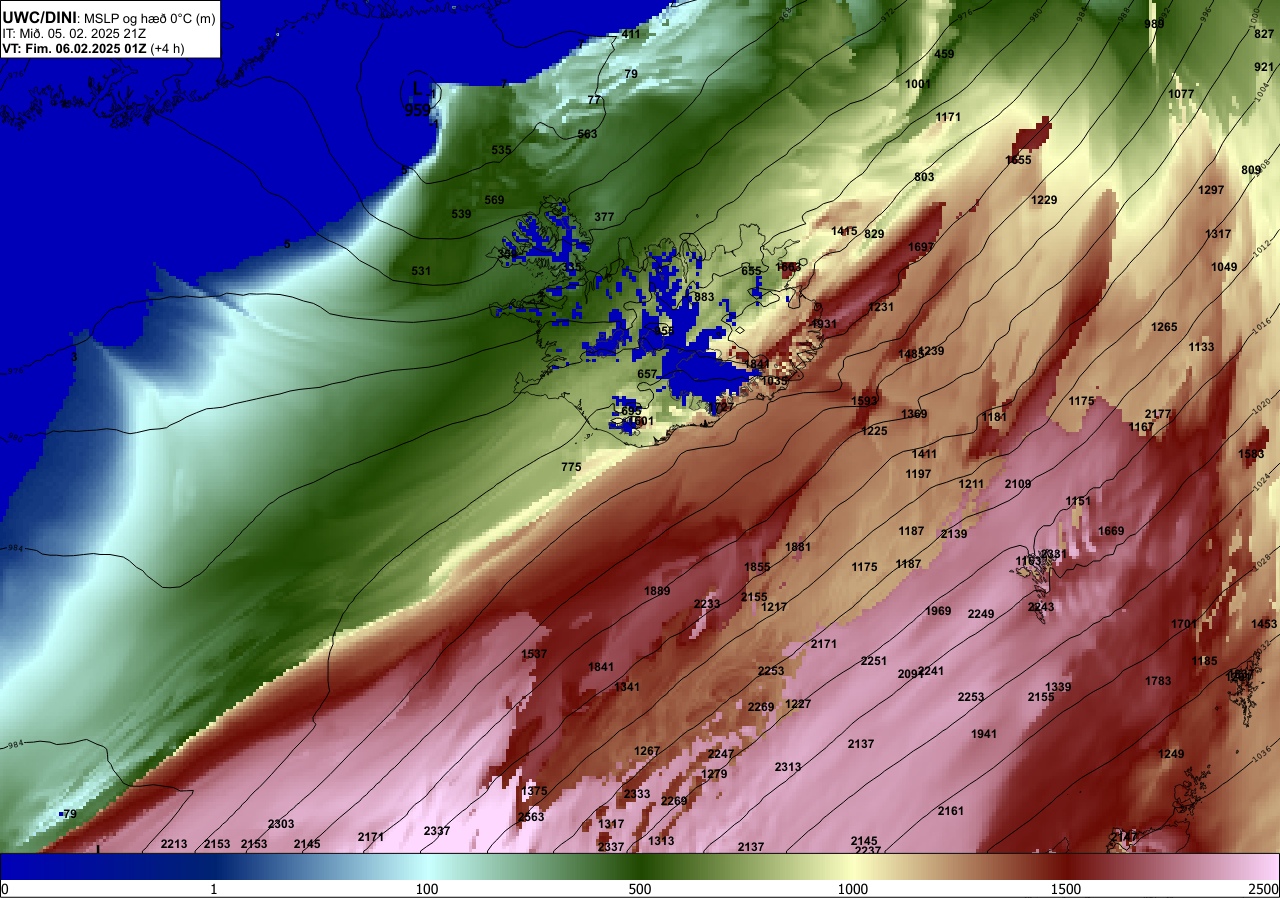Image resolution: width=1280 pixels, height=898 pixels.
Task: Click the height value 377
Action: (x=604, y=217)
